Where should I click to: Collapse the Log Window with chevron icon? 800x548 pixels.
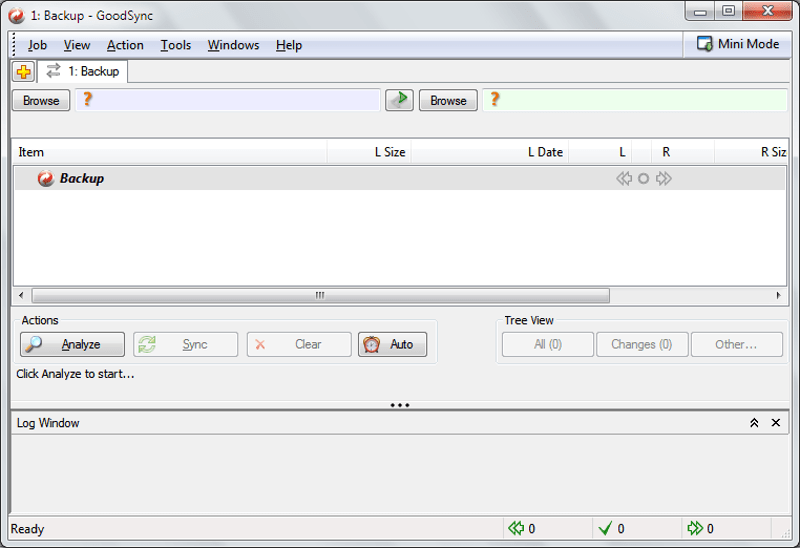tap(755, 423)
